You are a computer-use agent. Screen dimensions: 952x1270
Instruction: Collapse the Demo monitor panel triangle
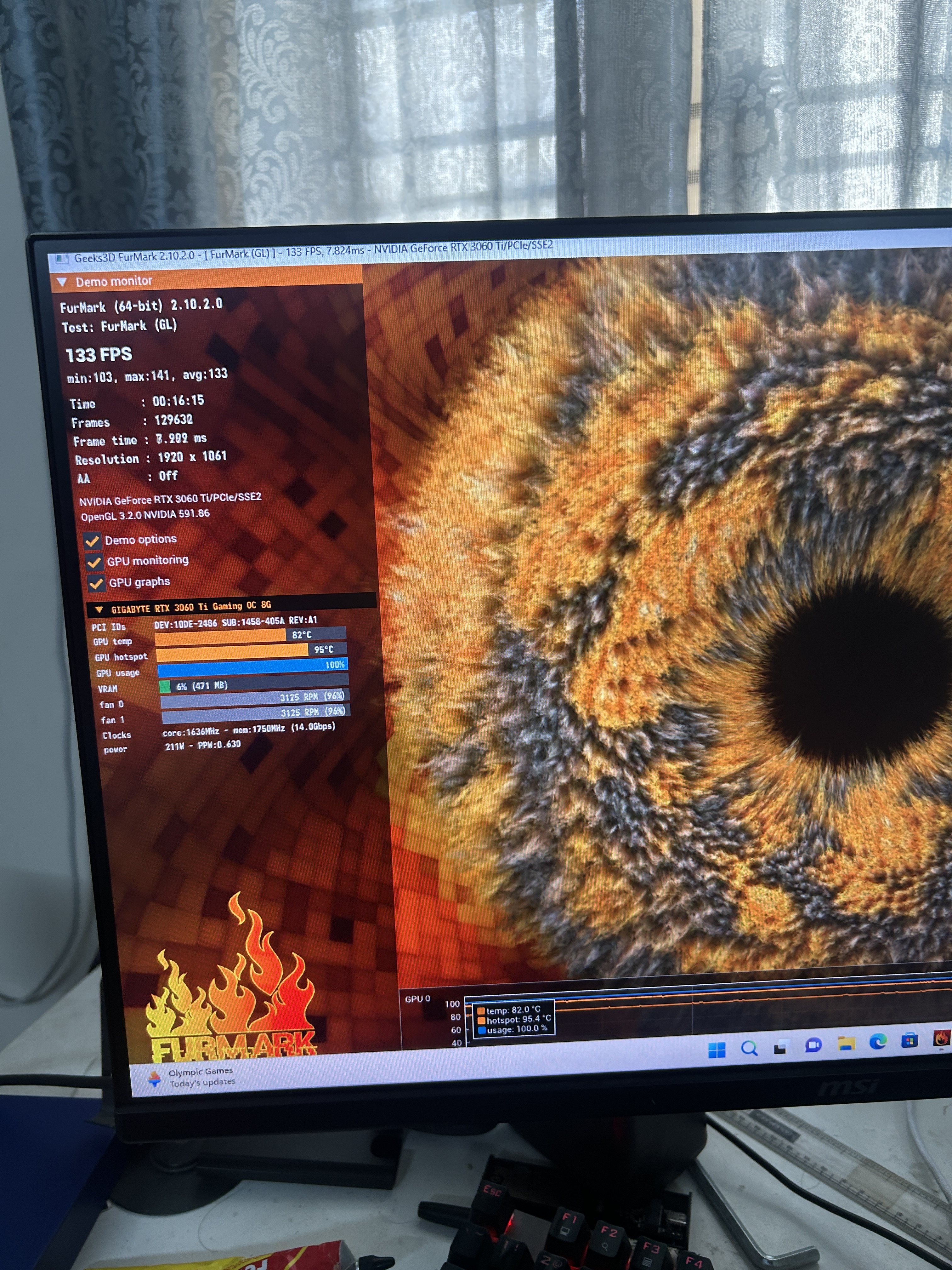(x=63, y=282)
